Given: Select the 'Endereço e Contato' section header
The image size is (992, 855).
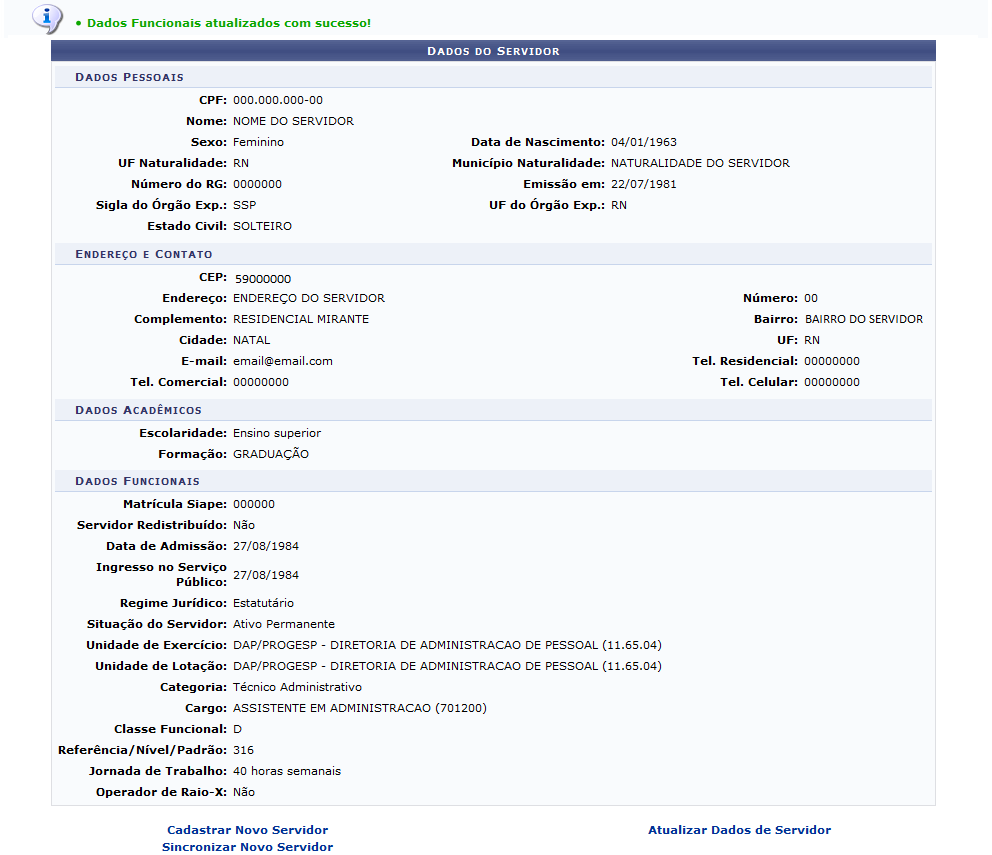Looking at the screenshot, I should (143, 254).
